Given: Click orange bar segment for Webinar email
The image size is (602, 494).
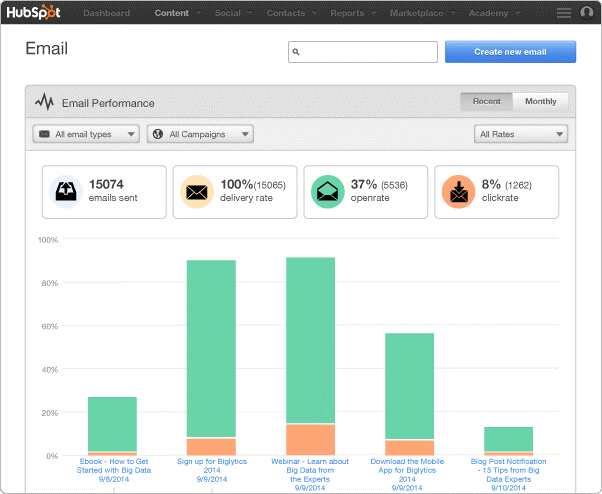Looking at the screenshot, I should 310,440.
